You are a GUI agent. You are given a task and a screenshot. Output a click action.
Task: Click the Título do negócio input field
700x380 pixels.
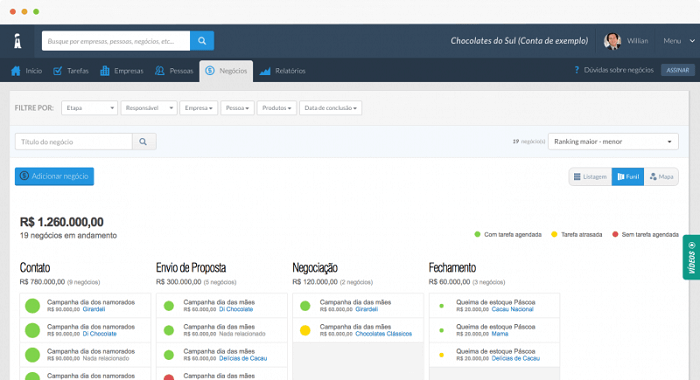pos(74,142)
